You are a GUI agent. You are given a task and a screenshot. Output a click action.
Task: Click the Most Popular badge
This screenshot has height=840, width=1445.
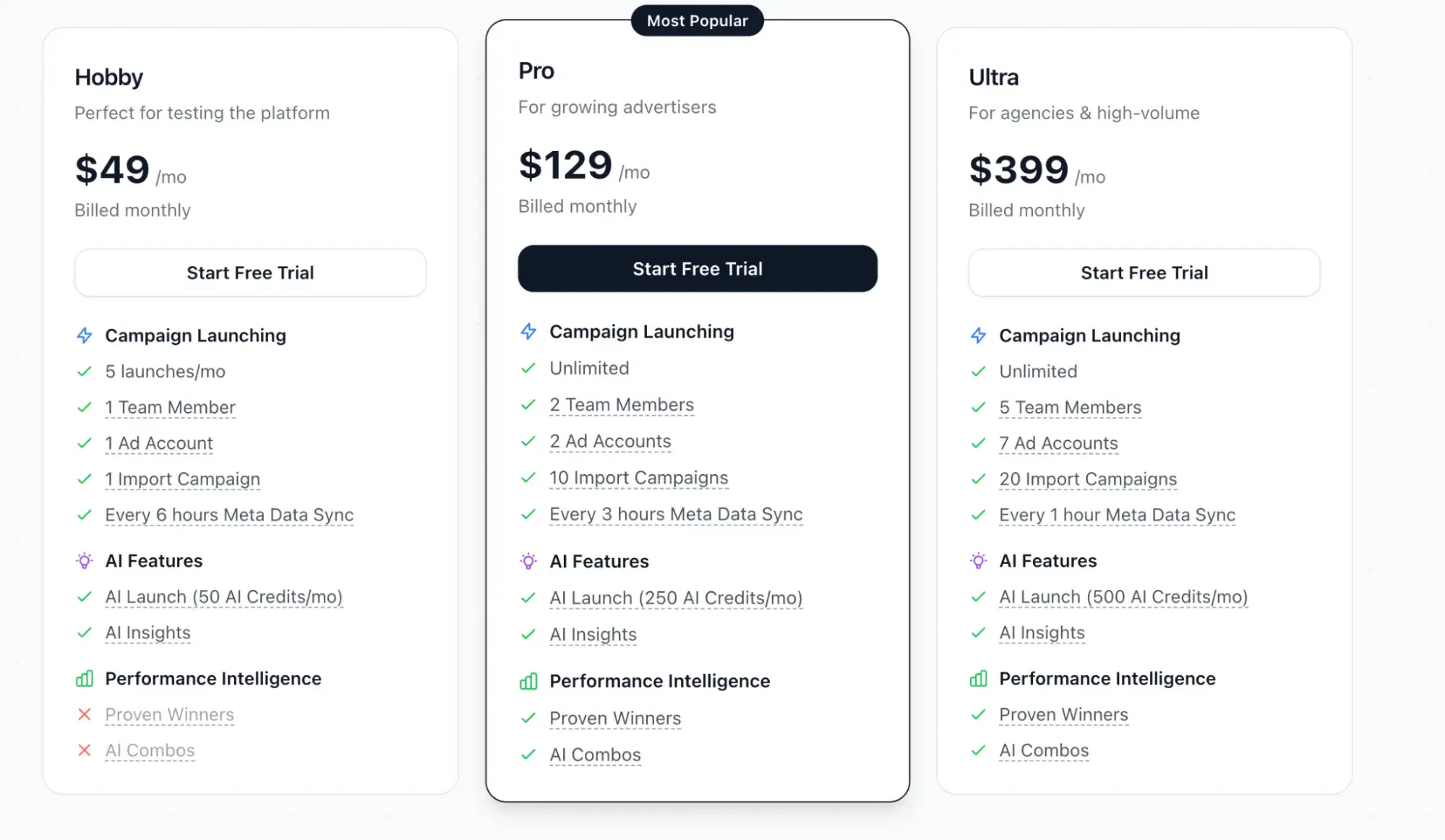click(698, 21)
